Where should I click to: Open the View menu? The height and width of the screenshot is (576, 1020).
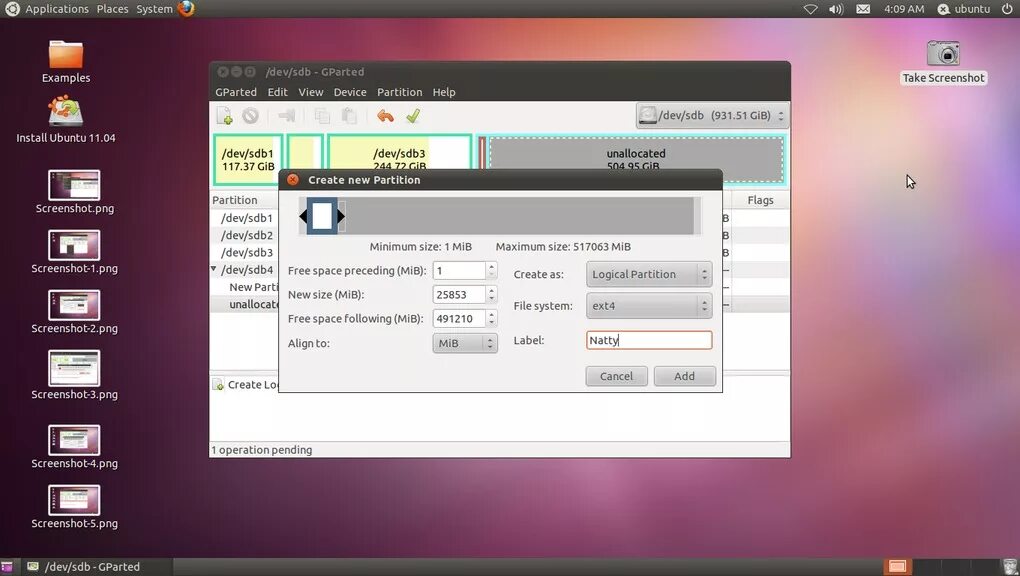coord(311,92)
